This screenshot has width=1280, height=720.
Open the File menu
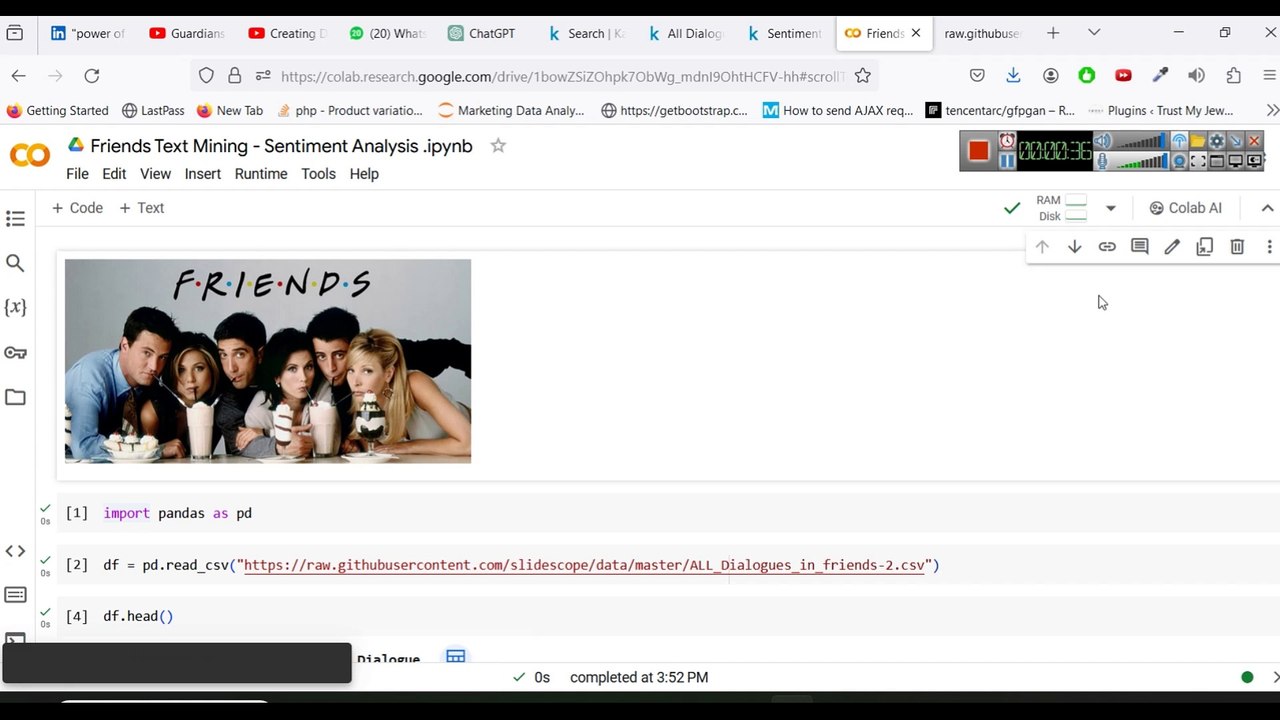77,174
